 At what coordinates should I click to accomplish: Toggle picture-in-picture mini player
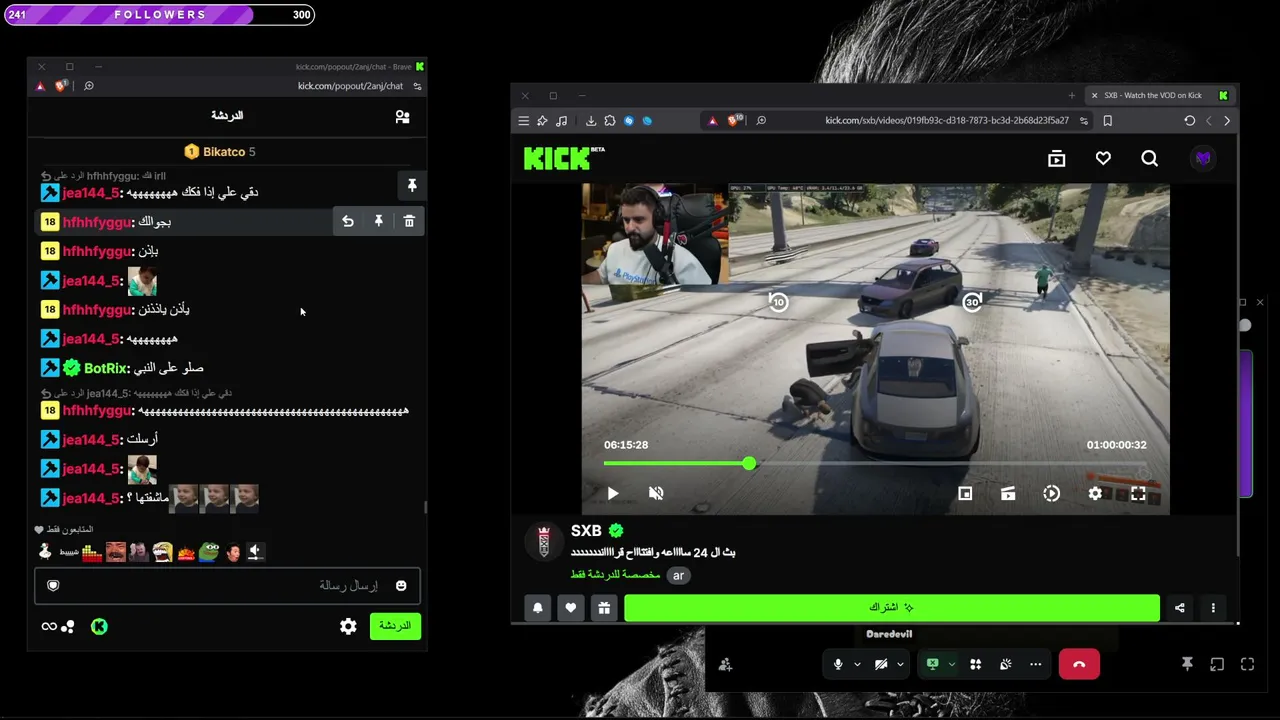pos(965,493)
